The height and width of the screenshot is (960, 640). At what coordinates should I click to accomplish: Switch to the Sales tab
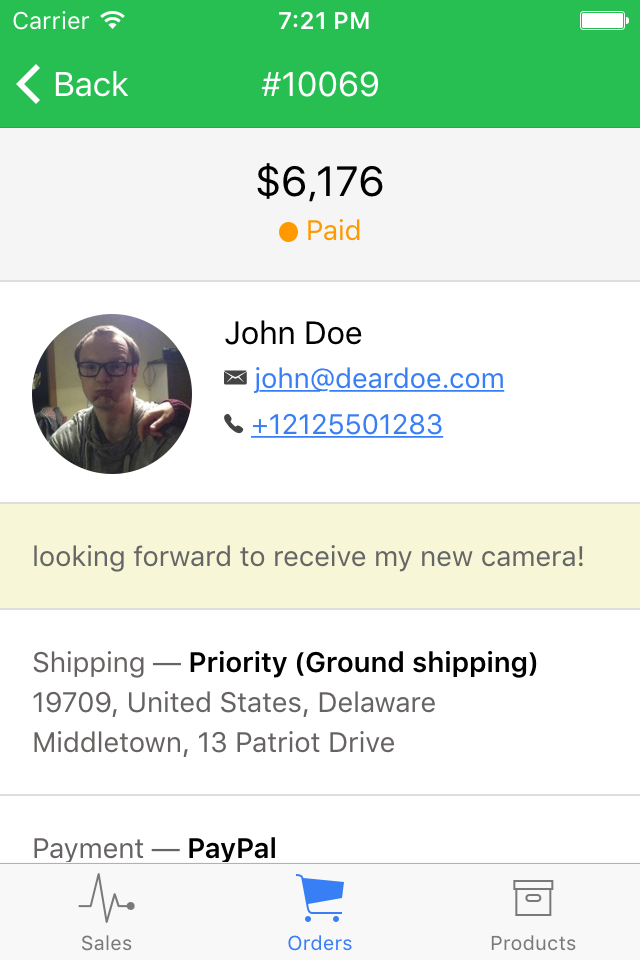click(107, 912)
